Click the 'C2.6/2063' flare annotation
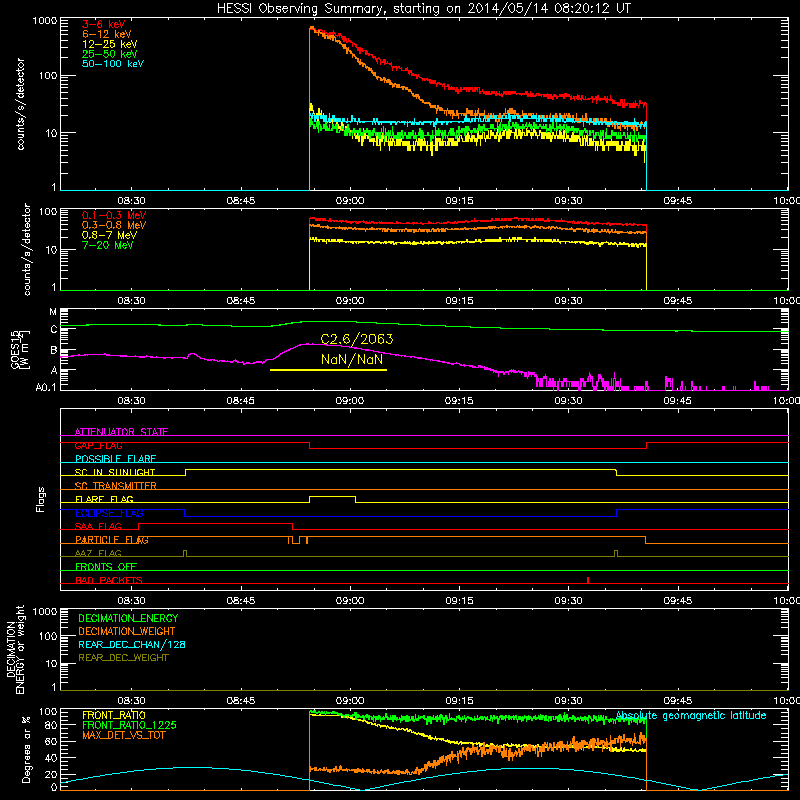800x800 pixels. [x=357, y=339]
